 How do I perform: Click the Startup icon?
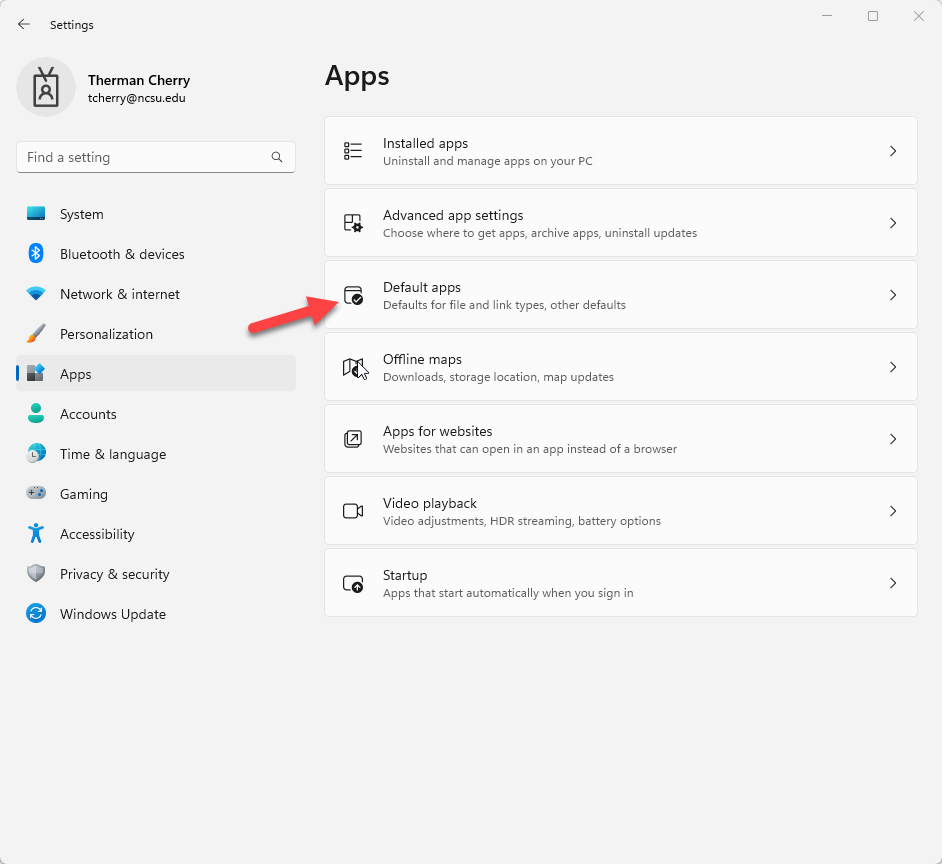(x=353, y=583)
